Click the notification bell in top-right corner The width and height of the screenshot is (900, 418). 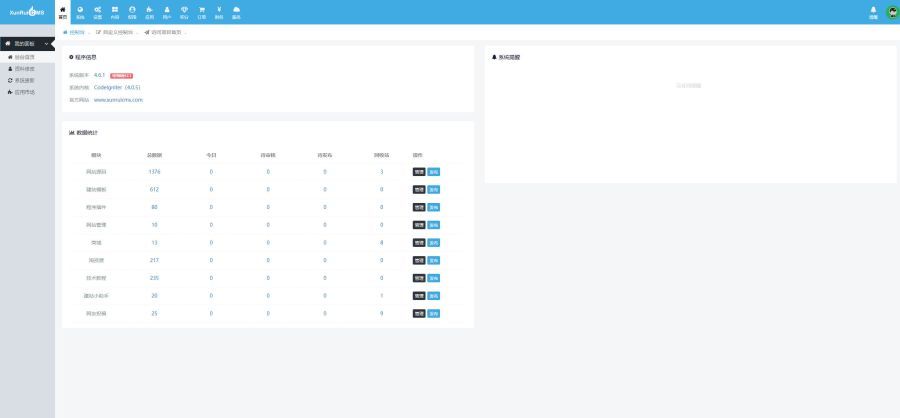pyautogui.click(x=873, y=11)
